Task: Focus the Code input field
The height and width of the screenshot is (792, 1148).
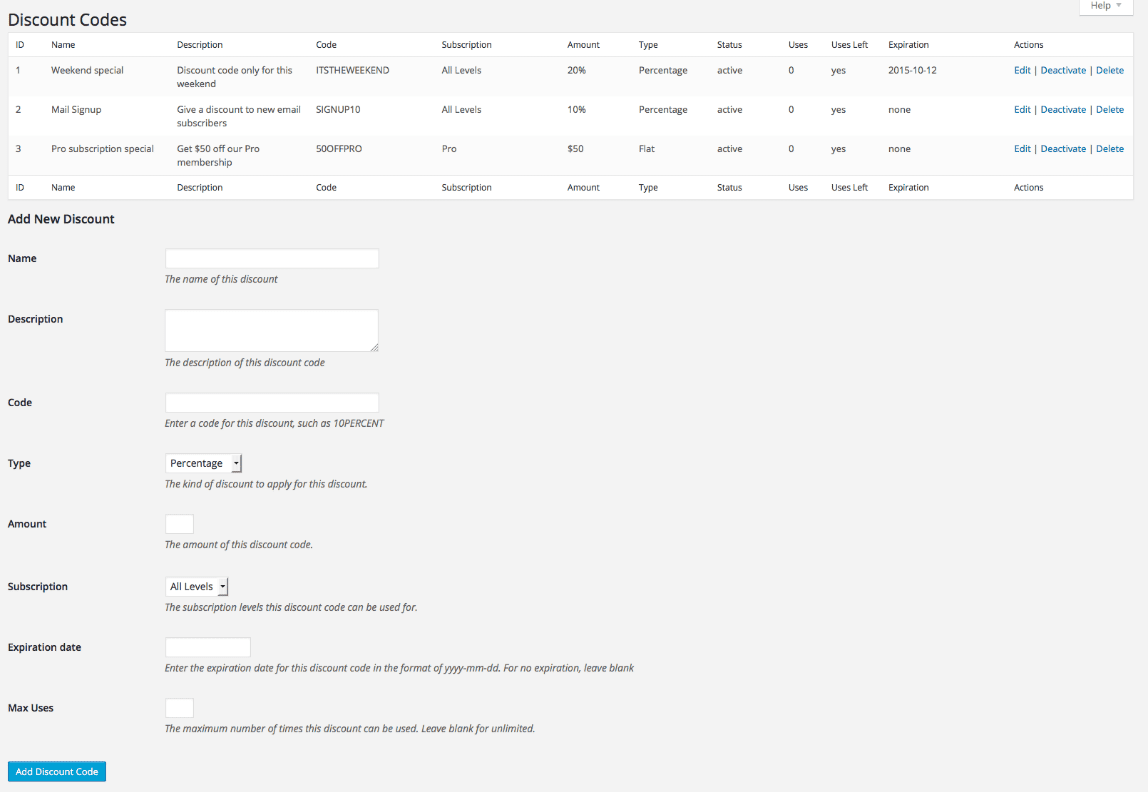Action: (271, 402)
